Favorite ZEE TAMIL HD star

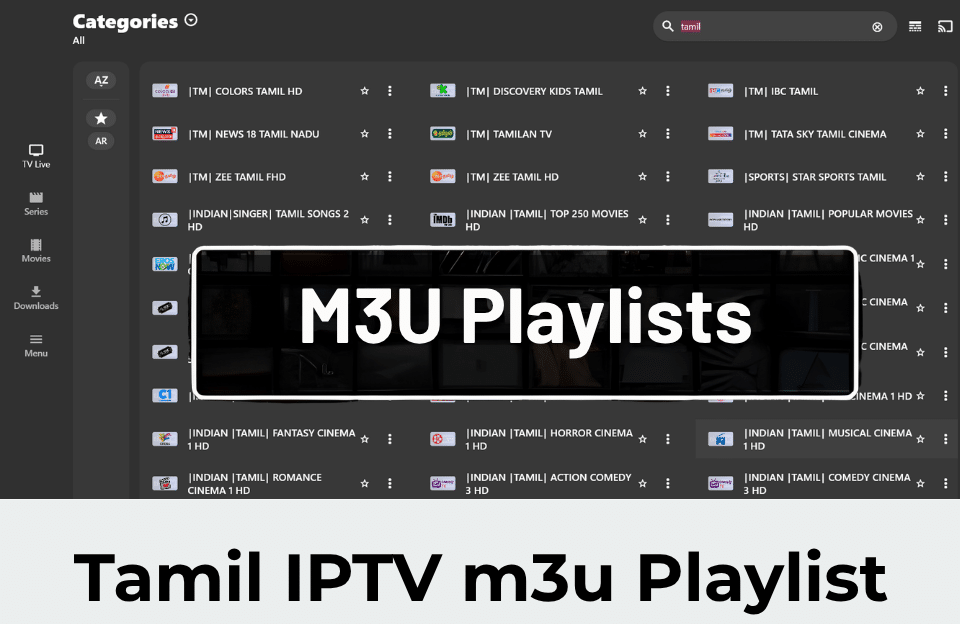click(642, 176)
